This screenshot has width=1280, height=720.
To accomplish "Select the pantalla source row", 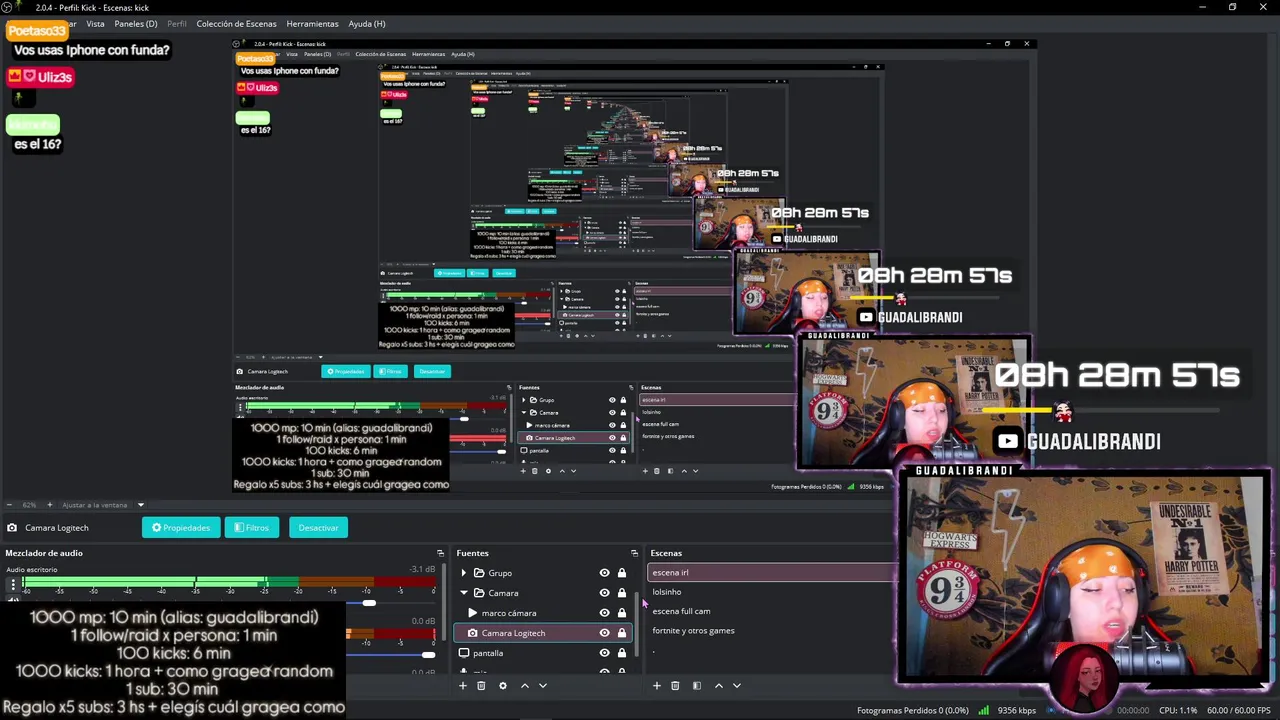I will (544, 653).
